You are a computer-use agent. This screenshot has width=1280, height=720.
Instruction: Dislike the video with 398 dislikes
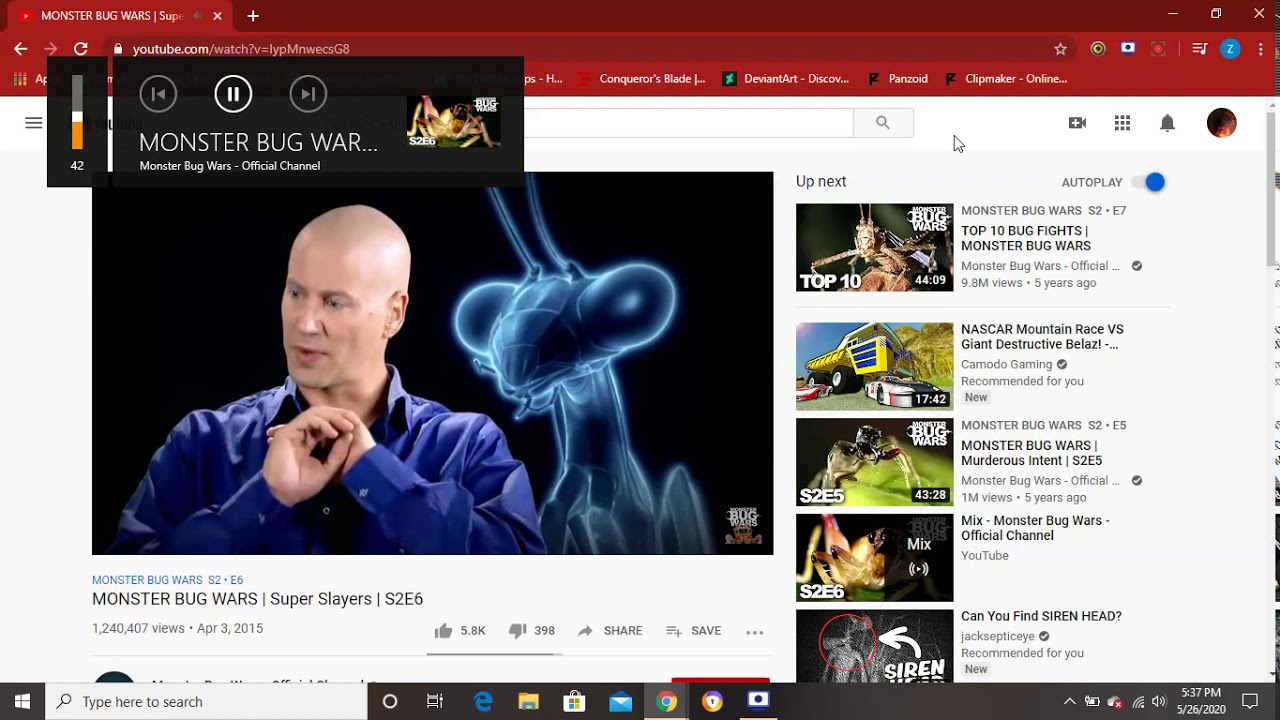(x=531, y=631)
